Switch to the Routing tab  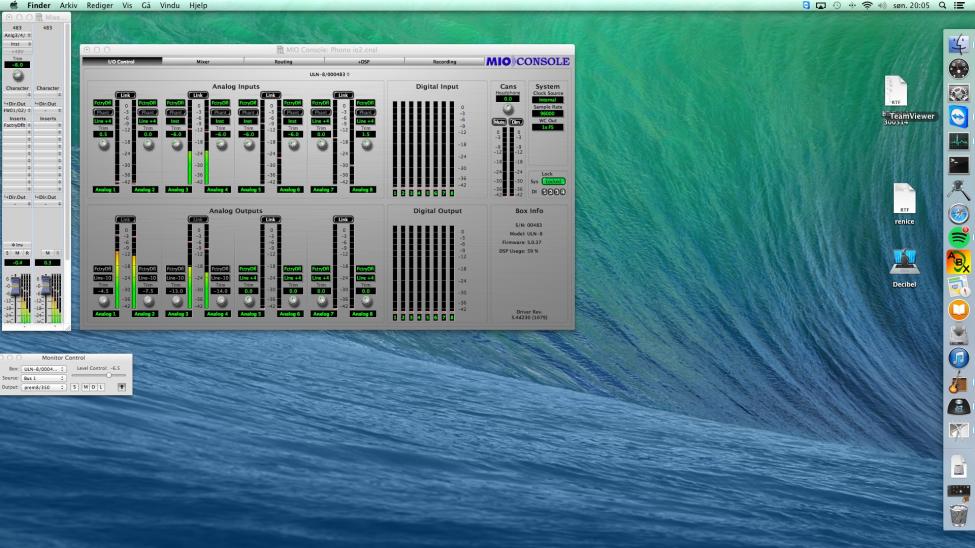(x=284, y=62)
